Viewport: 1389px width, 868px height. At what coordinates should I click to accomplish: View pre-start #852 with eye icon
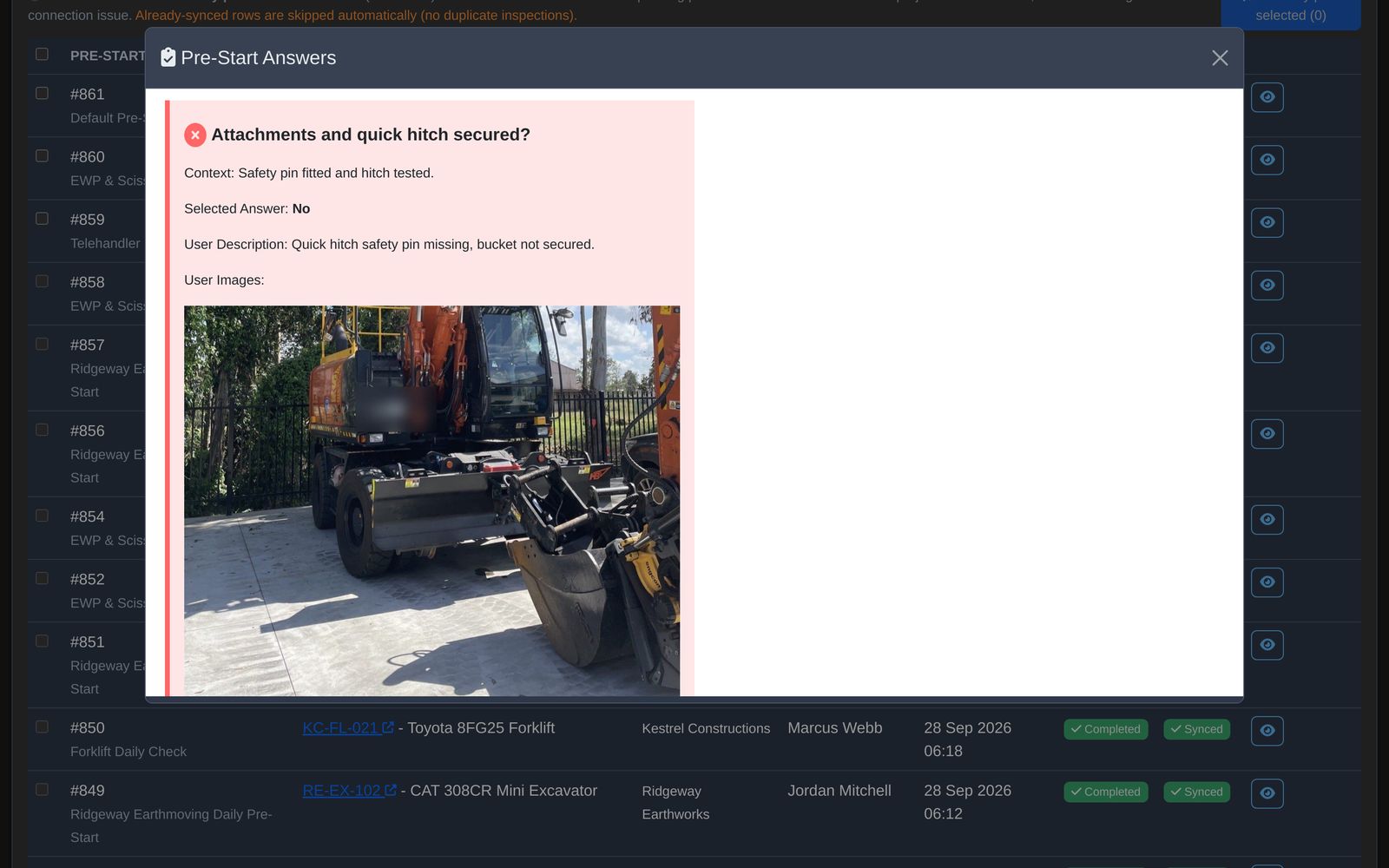(1267, 582)
